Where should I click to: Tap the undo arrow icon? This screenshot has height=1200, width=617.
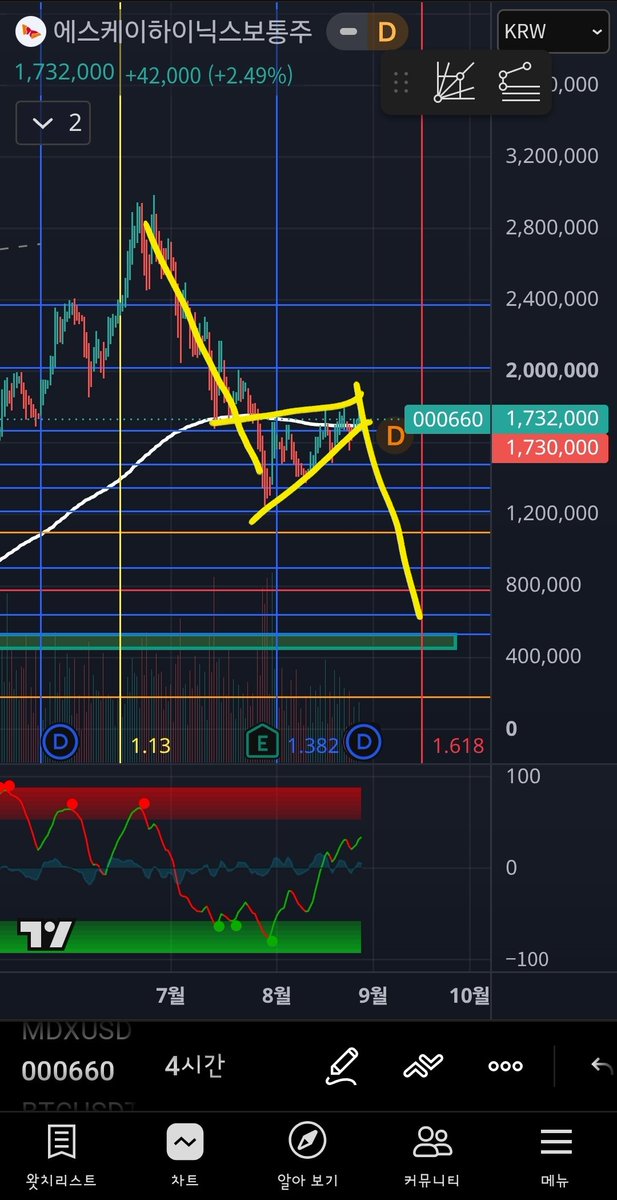click(601, 1066)
